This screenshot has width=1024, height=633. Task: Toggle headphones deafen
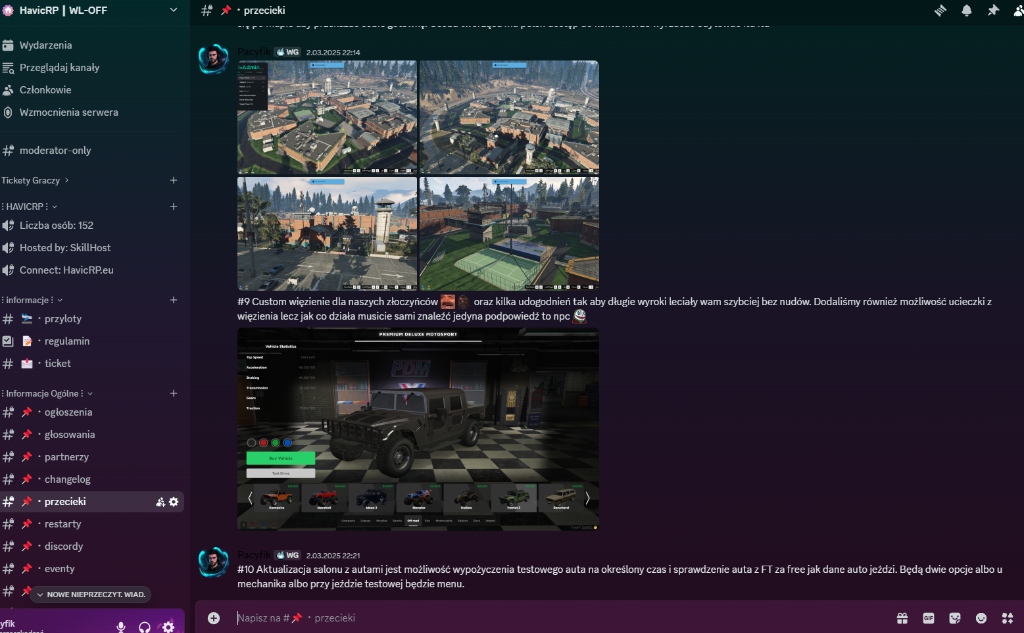(x=144, y=627)
